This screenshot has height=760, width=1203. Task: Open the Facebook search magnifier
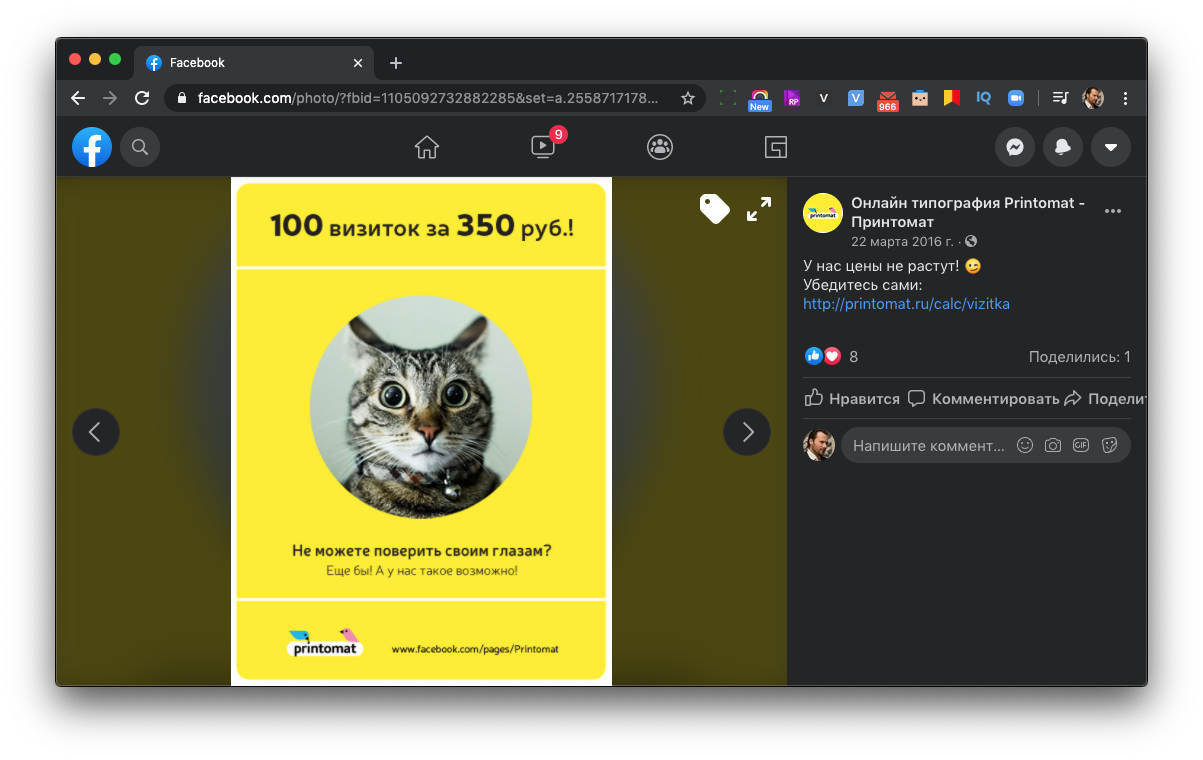(x=140, y=148)
